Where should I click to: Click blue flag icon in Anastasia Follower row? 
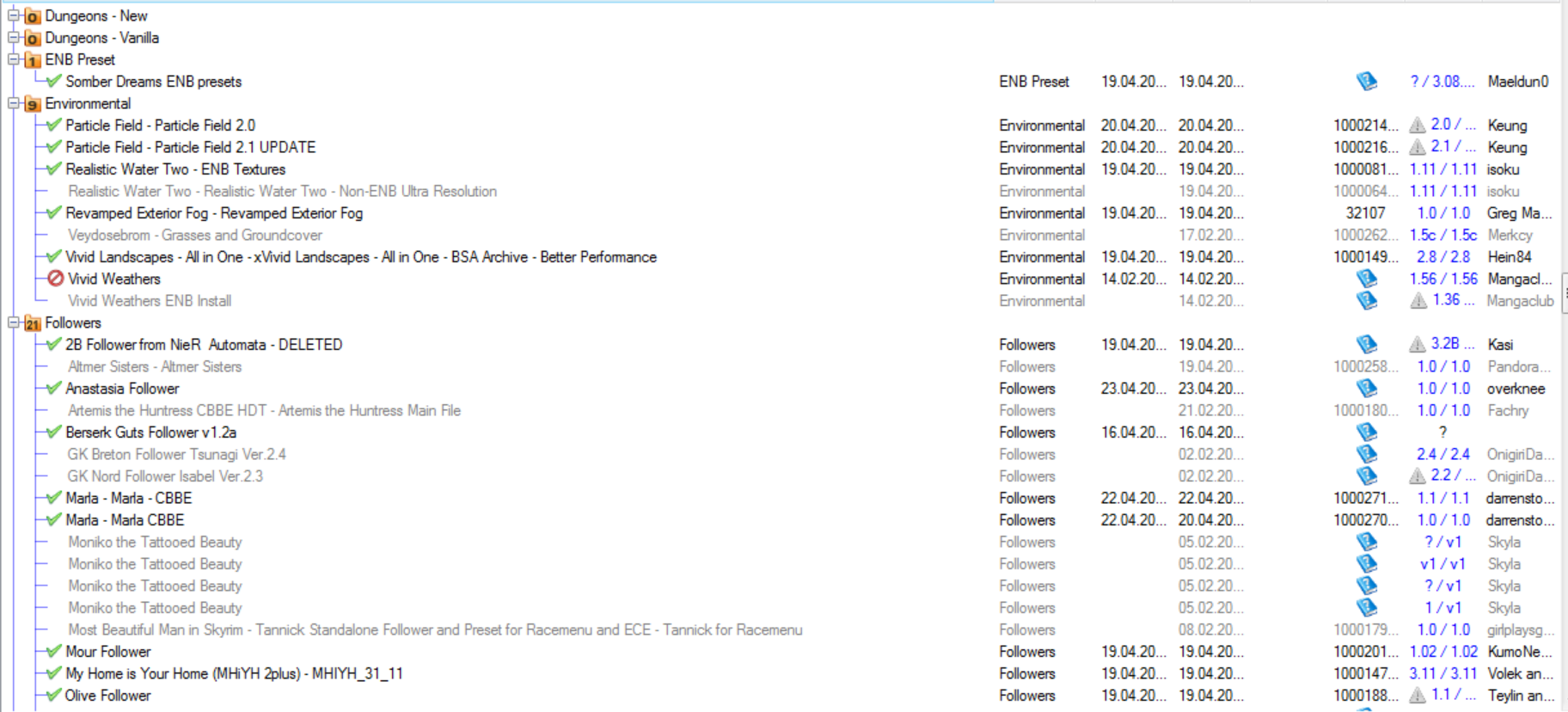coord(1366,389)
